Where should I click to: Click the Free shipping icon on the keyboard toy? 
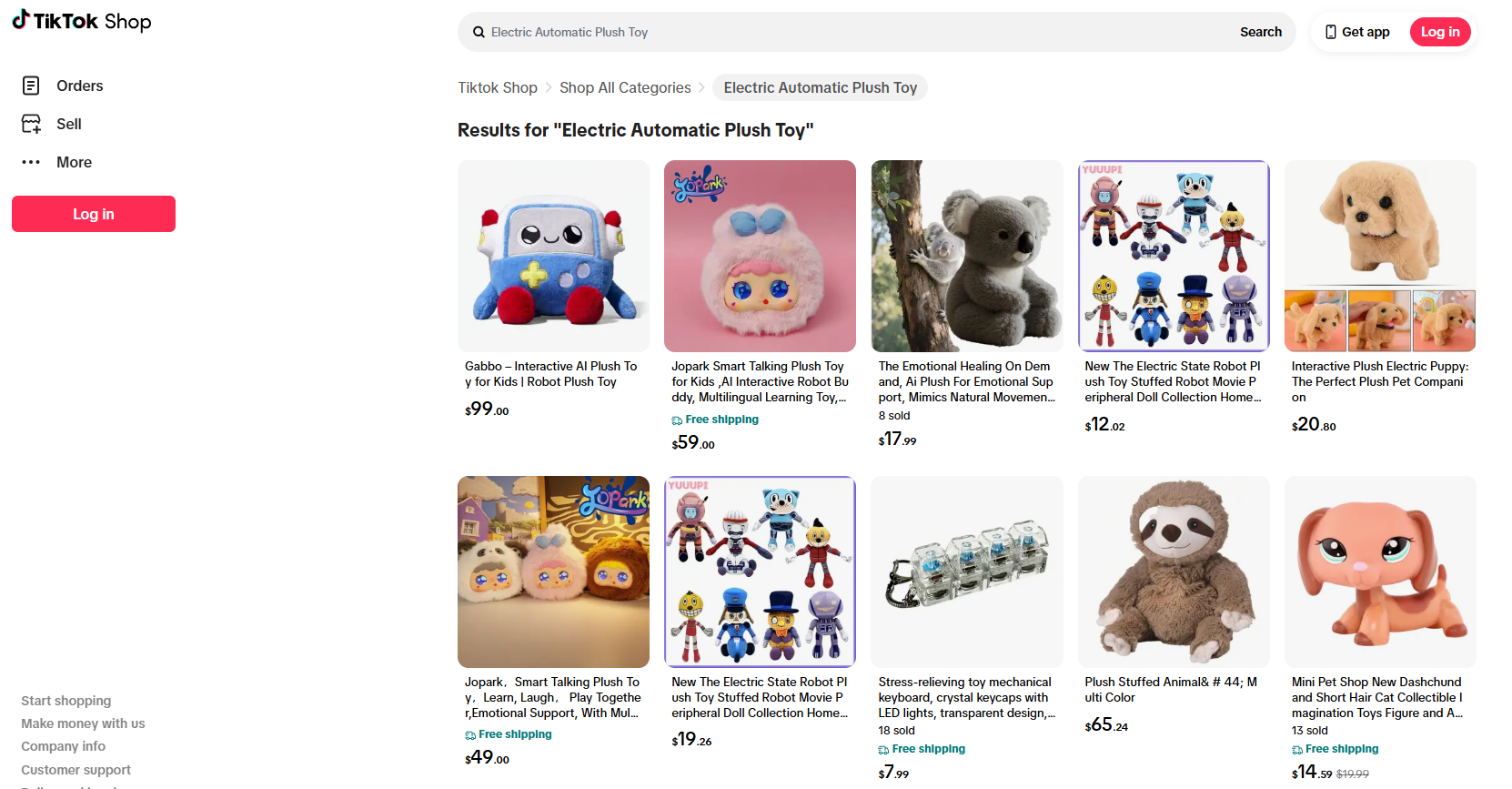pyautogui.click(x=882, y=749)
